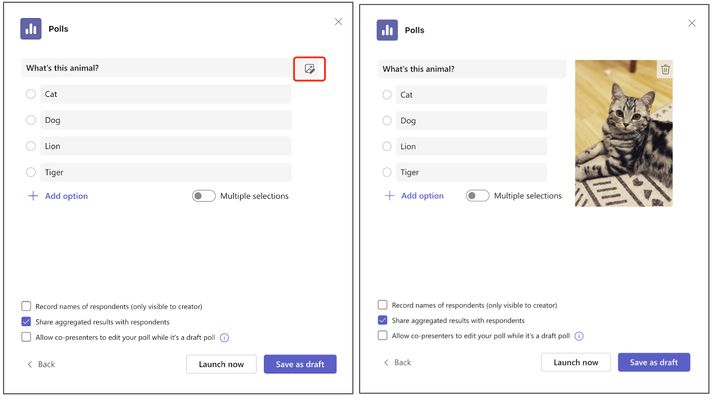The height and width of the screenshot is (400, 717).
Task: Check Record names of respondents in left dialog
Action: (27, 306)
